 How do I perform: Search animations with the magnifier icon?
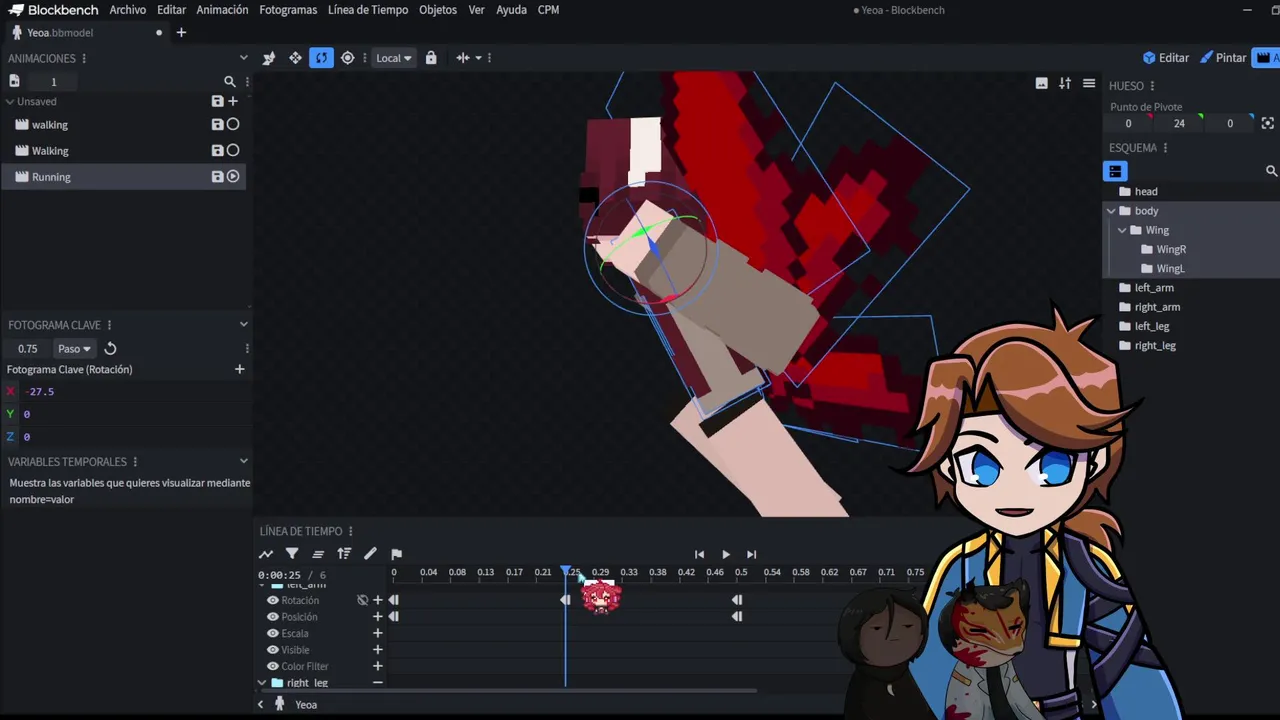(x=230, y=82)
